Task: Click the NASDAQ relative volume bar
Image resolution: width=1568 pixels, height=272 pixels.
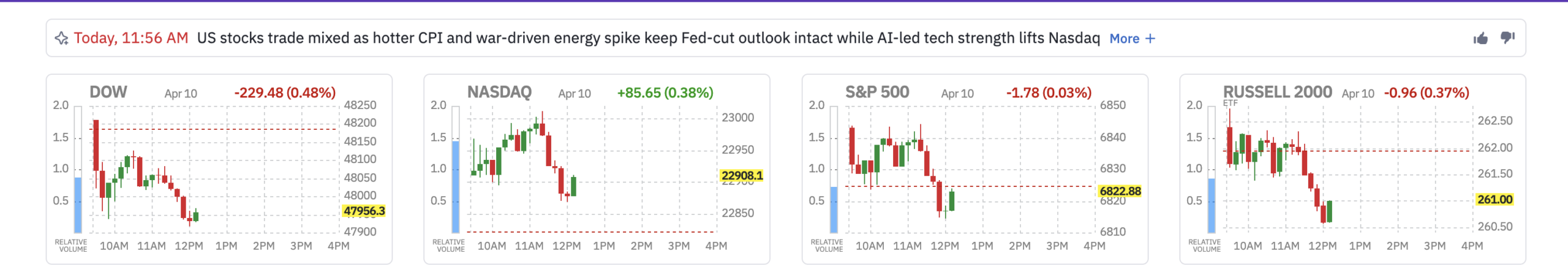Action: (x=456, y=186)
